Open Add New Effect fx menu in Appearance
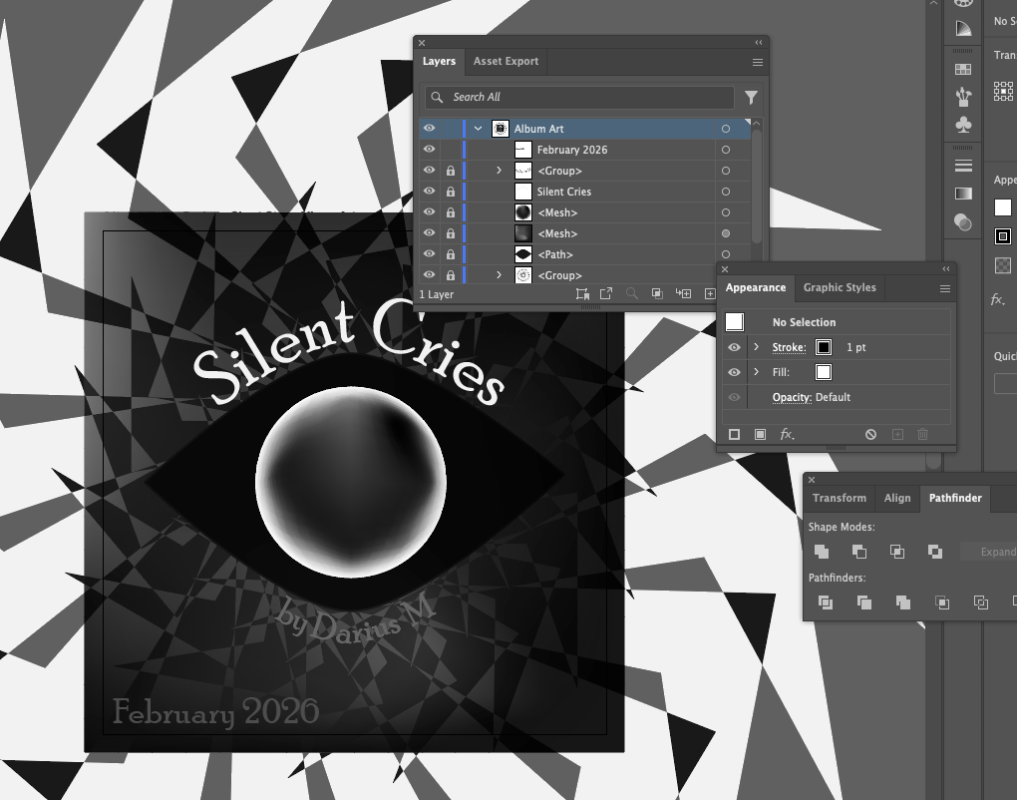The height and width of the screenshot is (800, 1017). [786, 435]
